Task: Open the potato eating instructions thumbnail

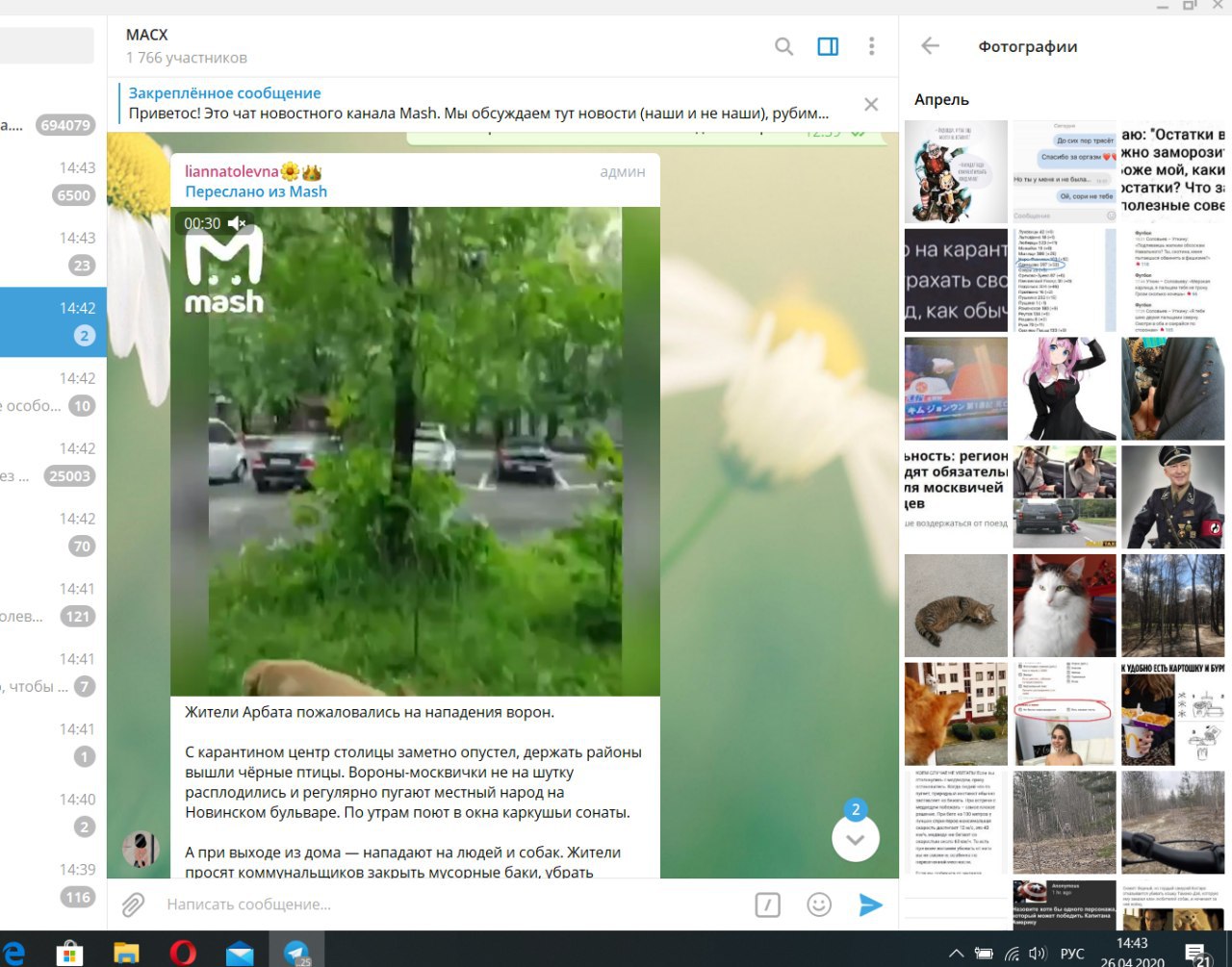Action: pos(1173,714)
